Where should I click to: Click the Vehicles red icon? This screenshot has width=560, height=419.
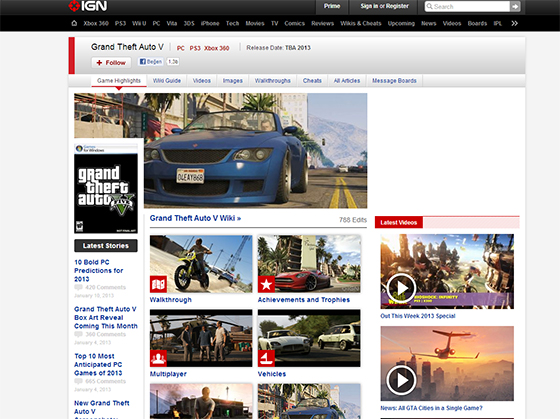point(266,358)
